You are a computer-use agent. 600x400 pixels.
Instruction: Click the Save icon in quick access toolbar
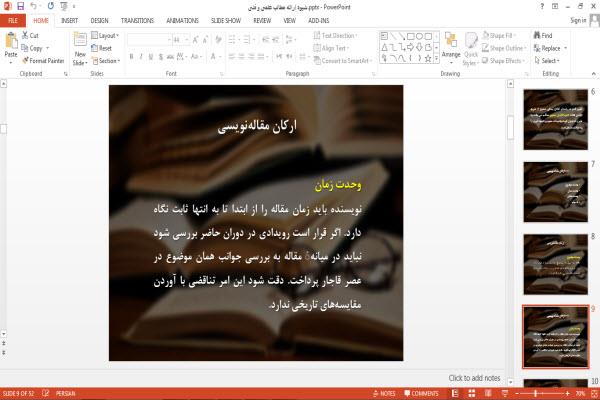[20, 6]
